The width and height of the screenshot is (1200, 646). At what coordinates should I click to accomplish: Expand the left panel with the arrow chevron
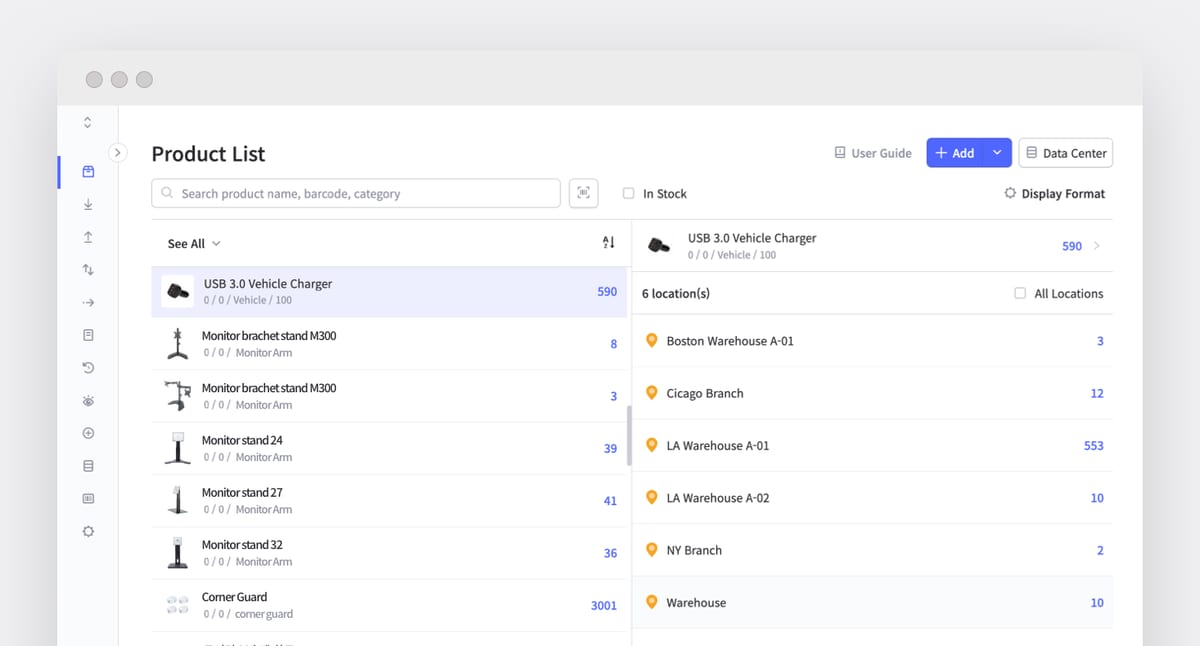coord(118,152)
